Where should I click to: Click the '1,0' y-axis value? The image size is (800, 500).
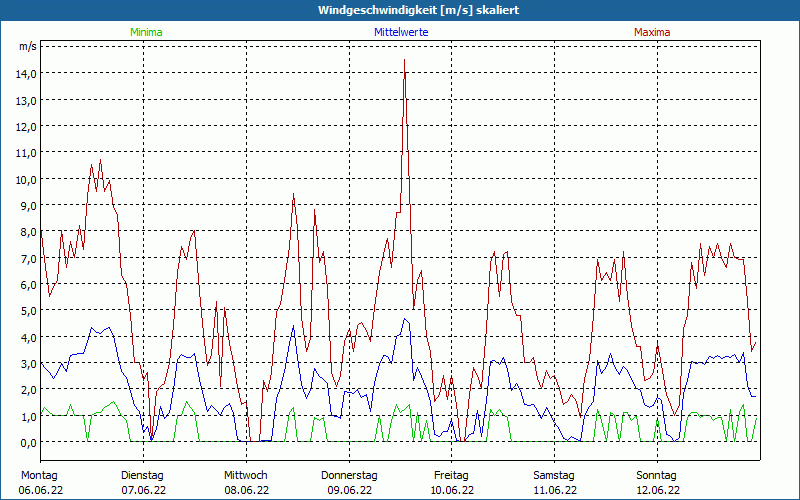tap(28, 416)
